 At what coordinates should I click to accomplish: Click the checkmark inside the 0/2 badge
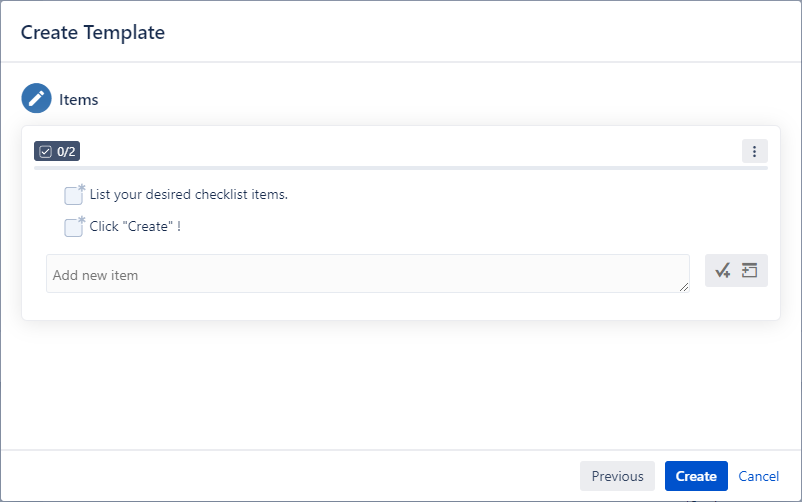[45, 152]
